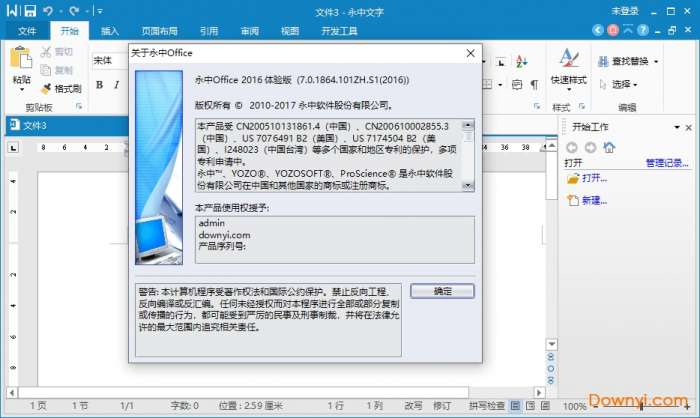Click the horizontal scrollbar right arrow

pyautogui.click(x=539, y=393)
